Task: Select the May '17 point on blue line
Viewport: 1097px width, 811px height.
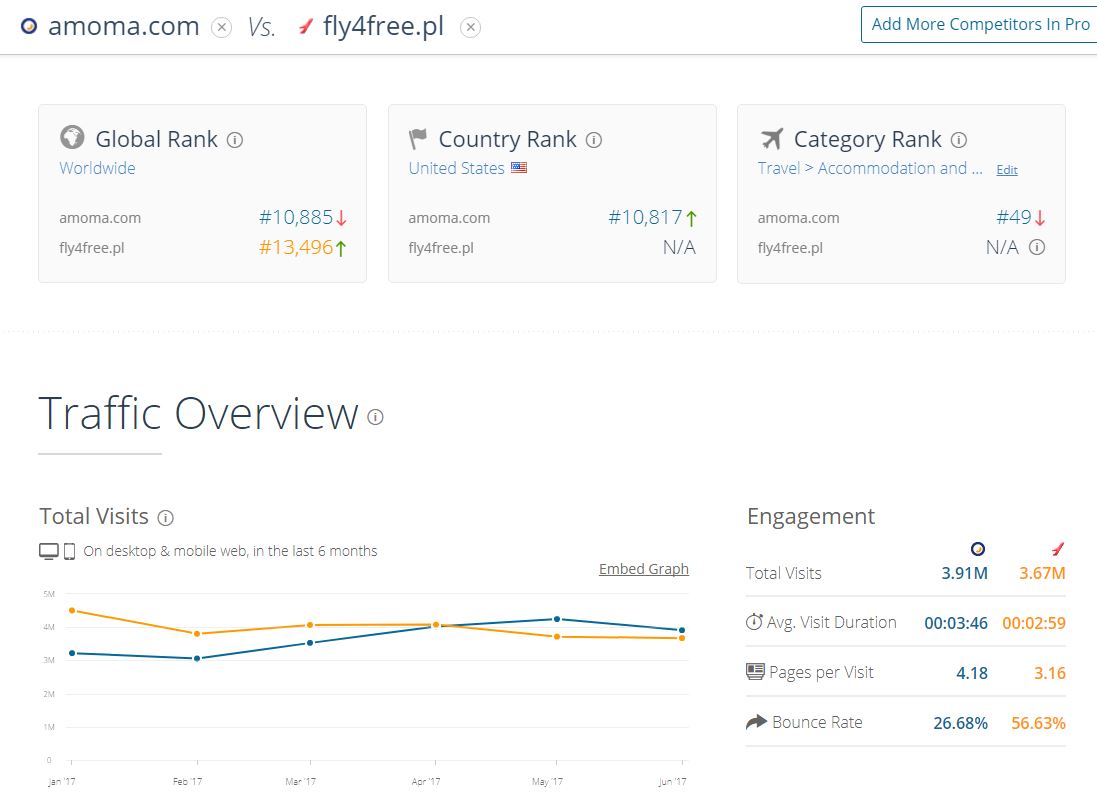Action: click(x=557, y=619)
